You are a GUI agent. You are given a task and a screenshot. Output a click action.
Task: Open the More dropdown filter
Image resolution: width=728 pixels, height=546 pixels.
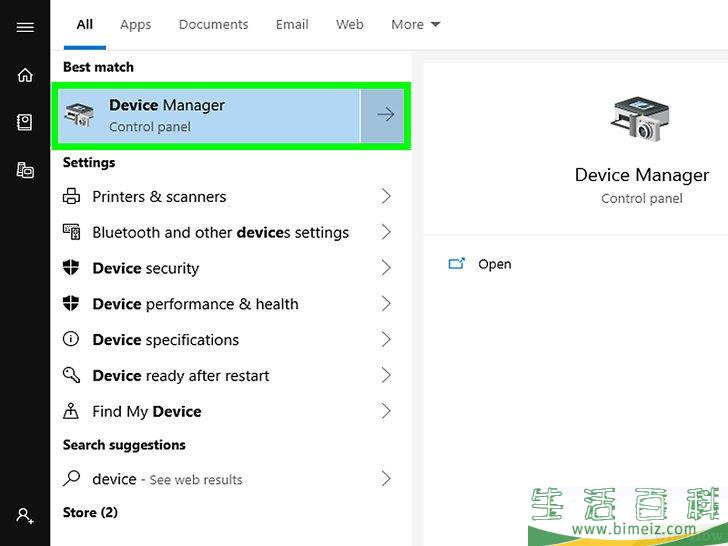[x=416, y=24]
